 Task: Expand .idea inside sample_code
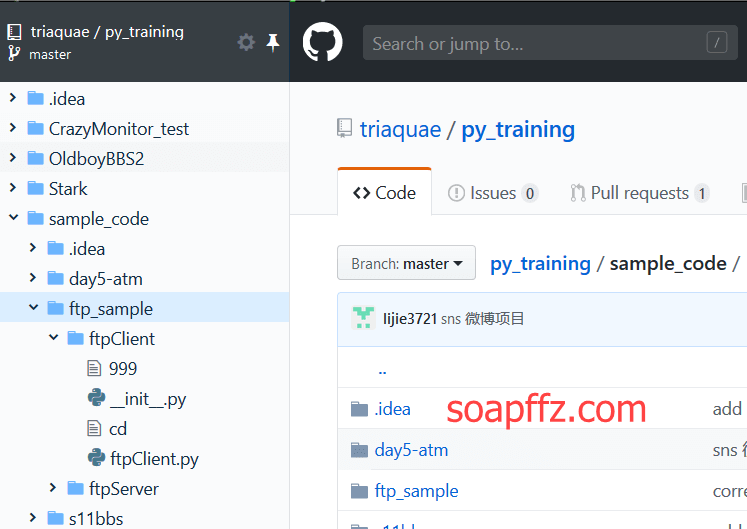[33, 248]
